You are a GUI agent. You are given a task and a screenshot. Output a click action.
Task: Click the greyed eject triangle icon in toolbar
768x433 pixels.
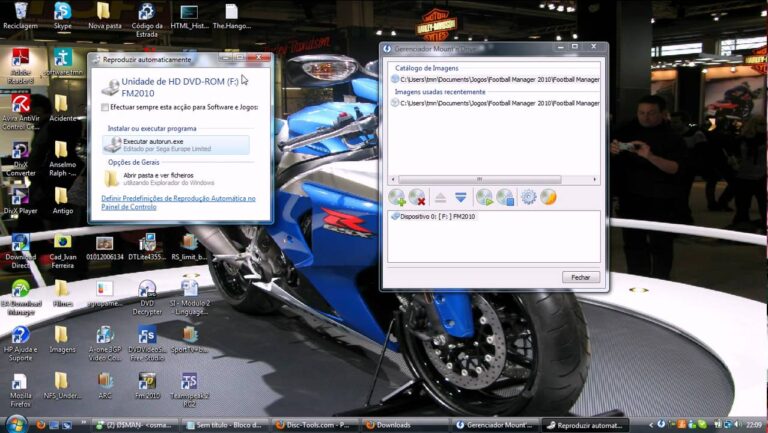pyautogui.click(x=440, y=198)
